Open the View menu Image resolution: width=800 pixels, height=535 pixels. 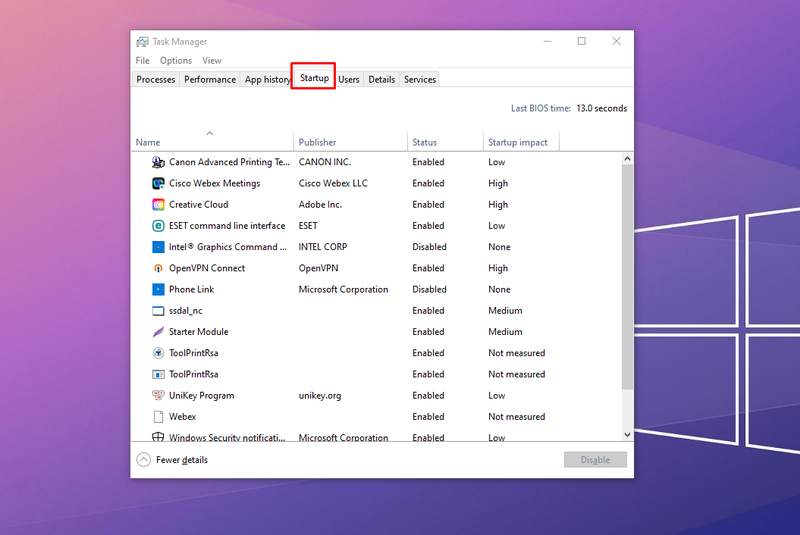(212, 61)
